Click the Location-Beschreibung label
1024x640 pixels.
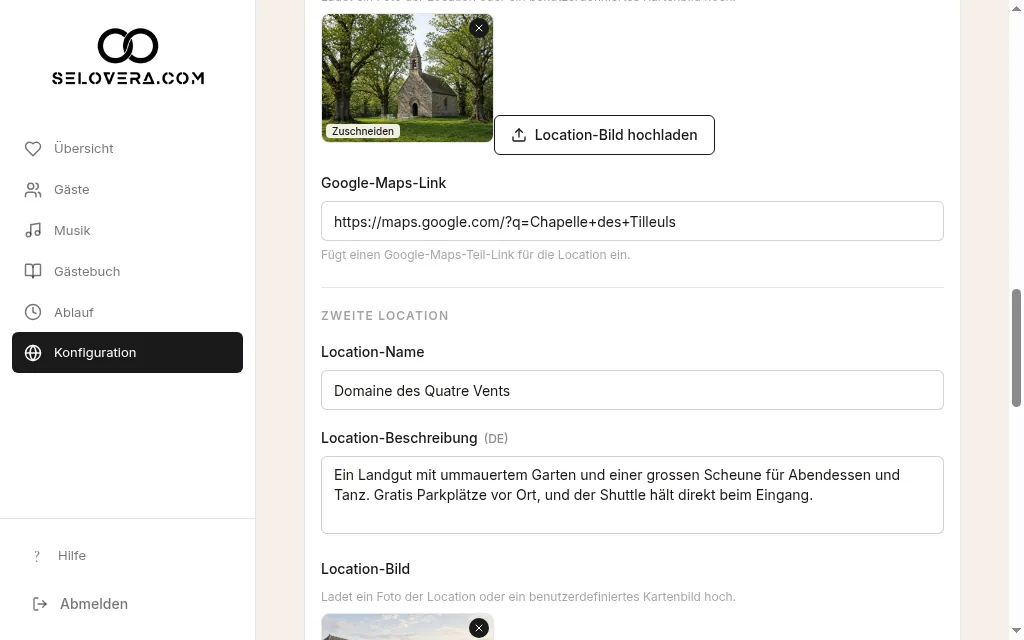[399, 438]
